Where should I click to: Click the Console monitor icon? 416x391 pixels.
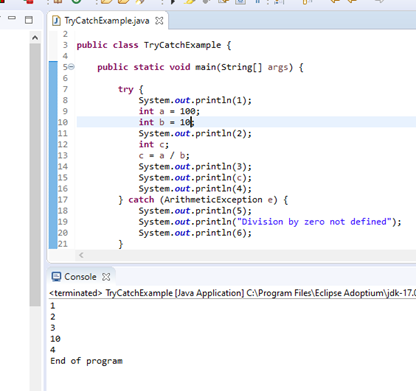[x=56, y=277]
